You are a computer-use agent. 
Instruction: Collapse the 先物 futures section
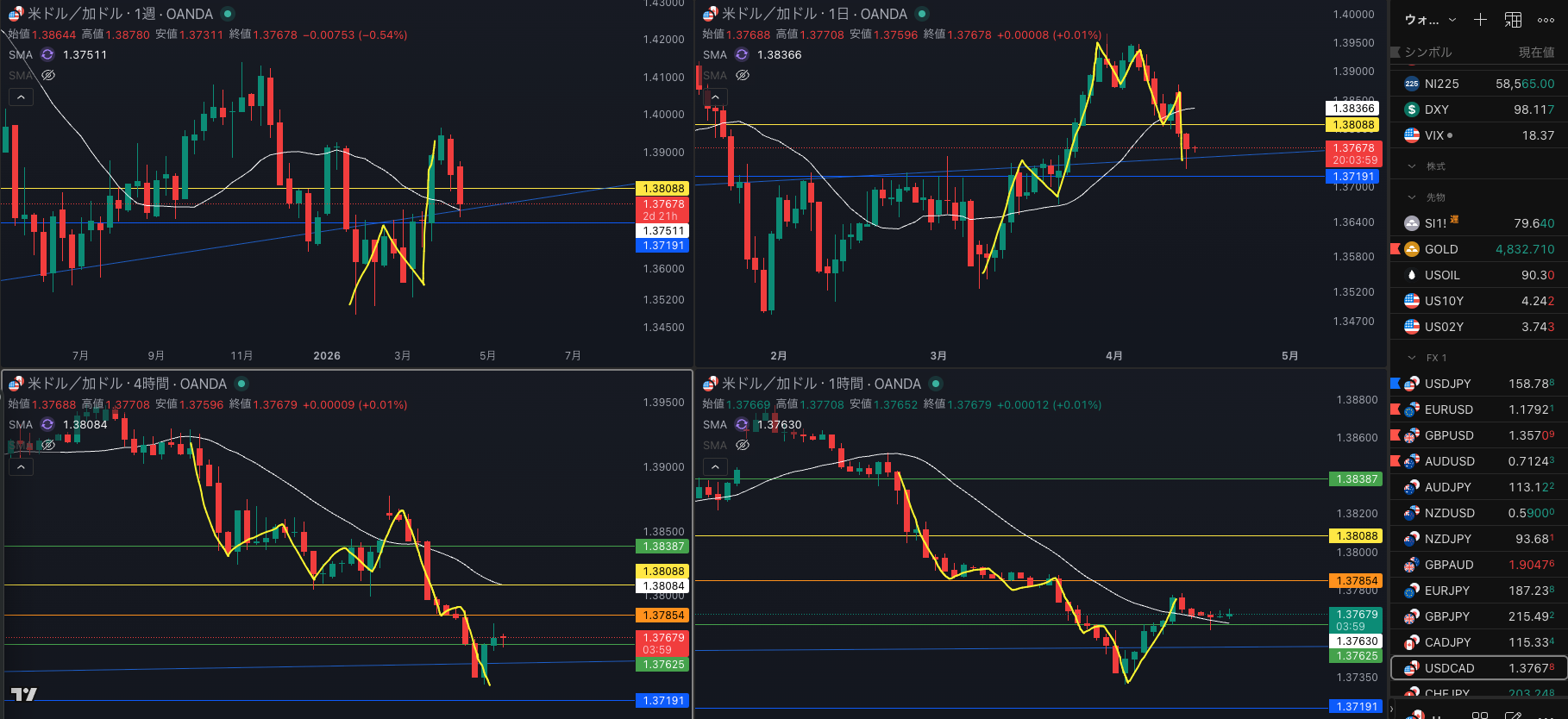(1412, 197)
